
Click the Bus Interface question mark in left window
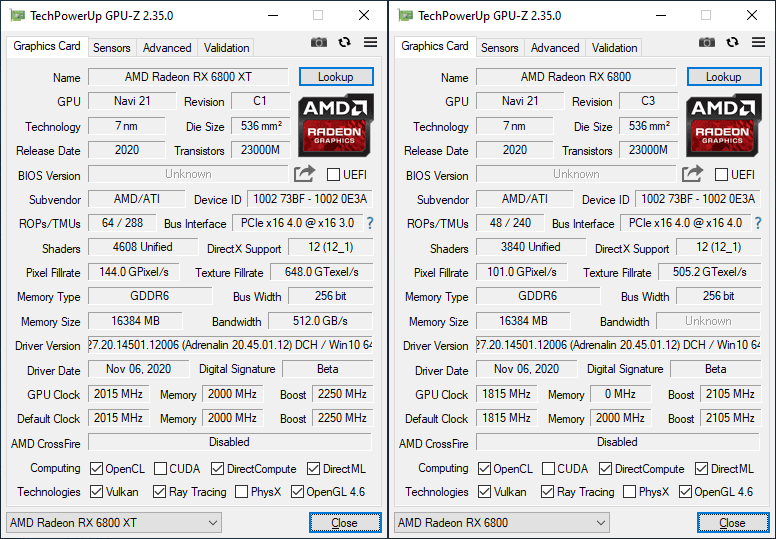click(369, 223)
